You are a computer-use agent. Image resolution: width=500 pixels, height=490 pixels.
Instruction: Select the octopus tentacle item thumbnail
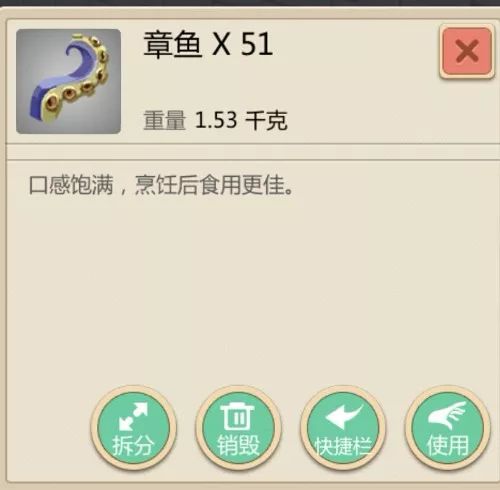[68, 81]
